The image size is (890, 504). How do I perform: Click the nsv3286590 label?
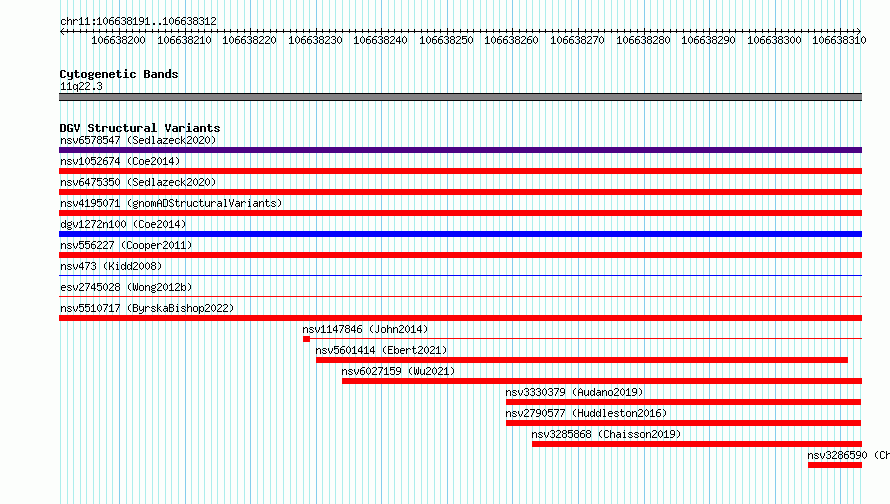(837, 455)
